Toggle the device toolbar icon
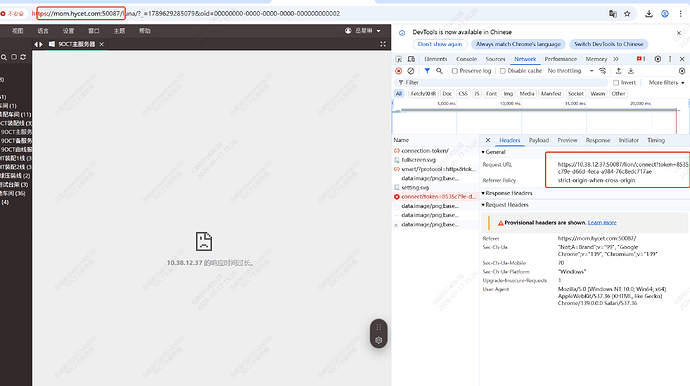Screen dimensions: 690x386 pyautogui.click(x=411, y=59)
